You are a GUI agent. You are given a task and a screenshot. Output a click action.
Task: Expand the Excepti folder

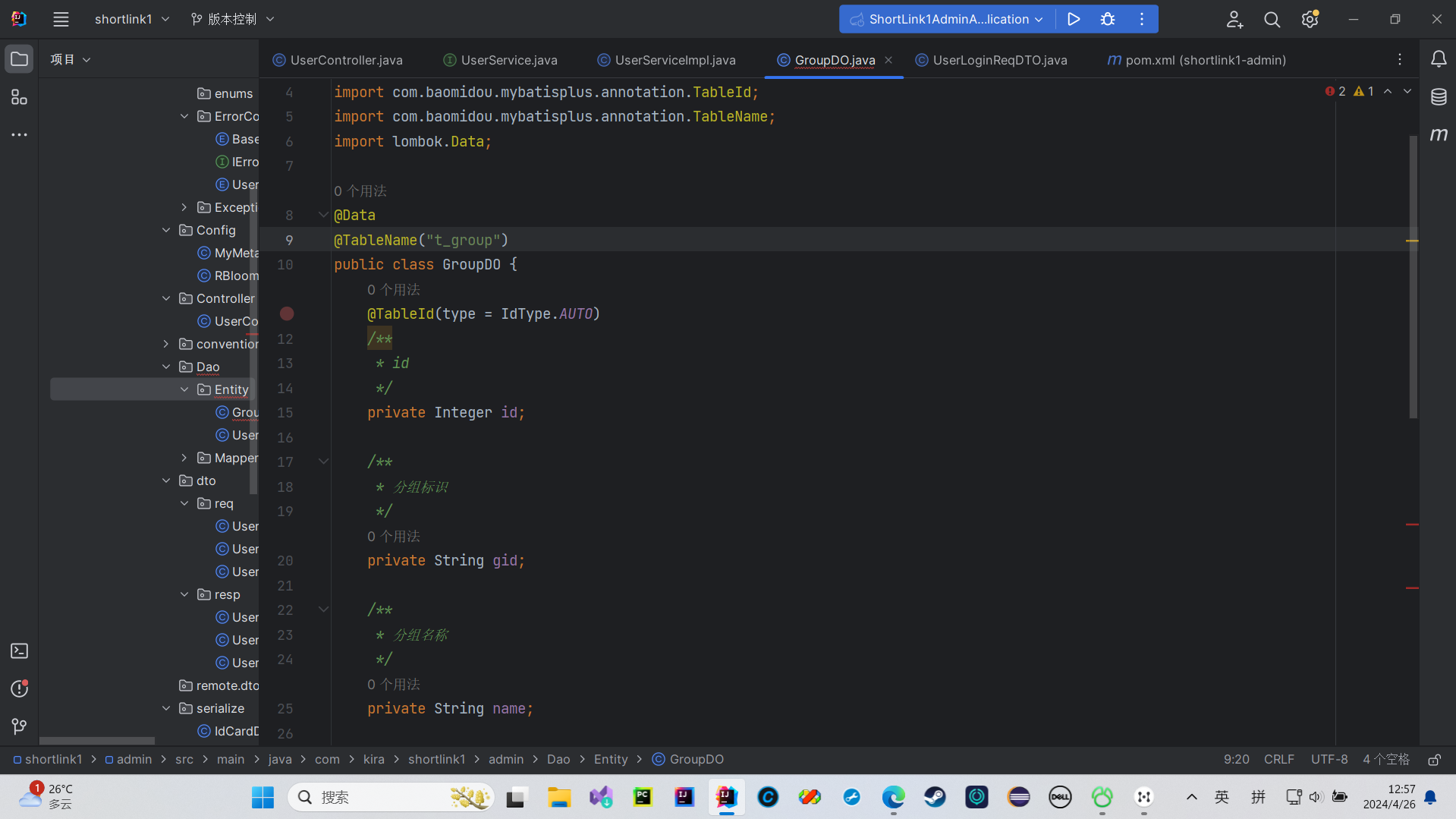point(184,207)
